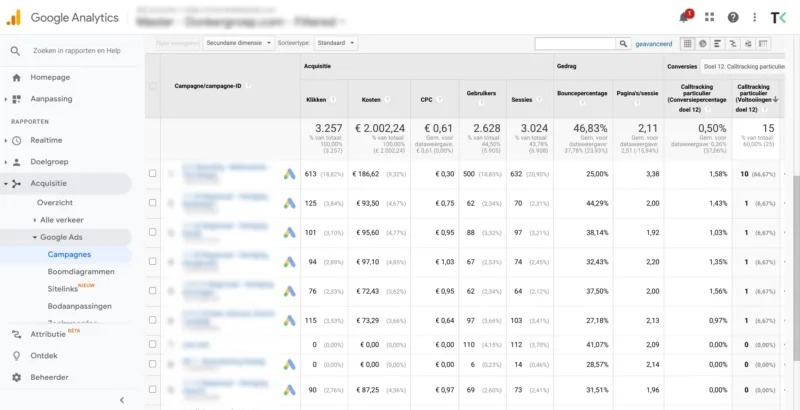Open the Bodaanpassingen report
The width and height of the screenshot is (800, 410).
pyautogui.click(x=80, y=306)
